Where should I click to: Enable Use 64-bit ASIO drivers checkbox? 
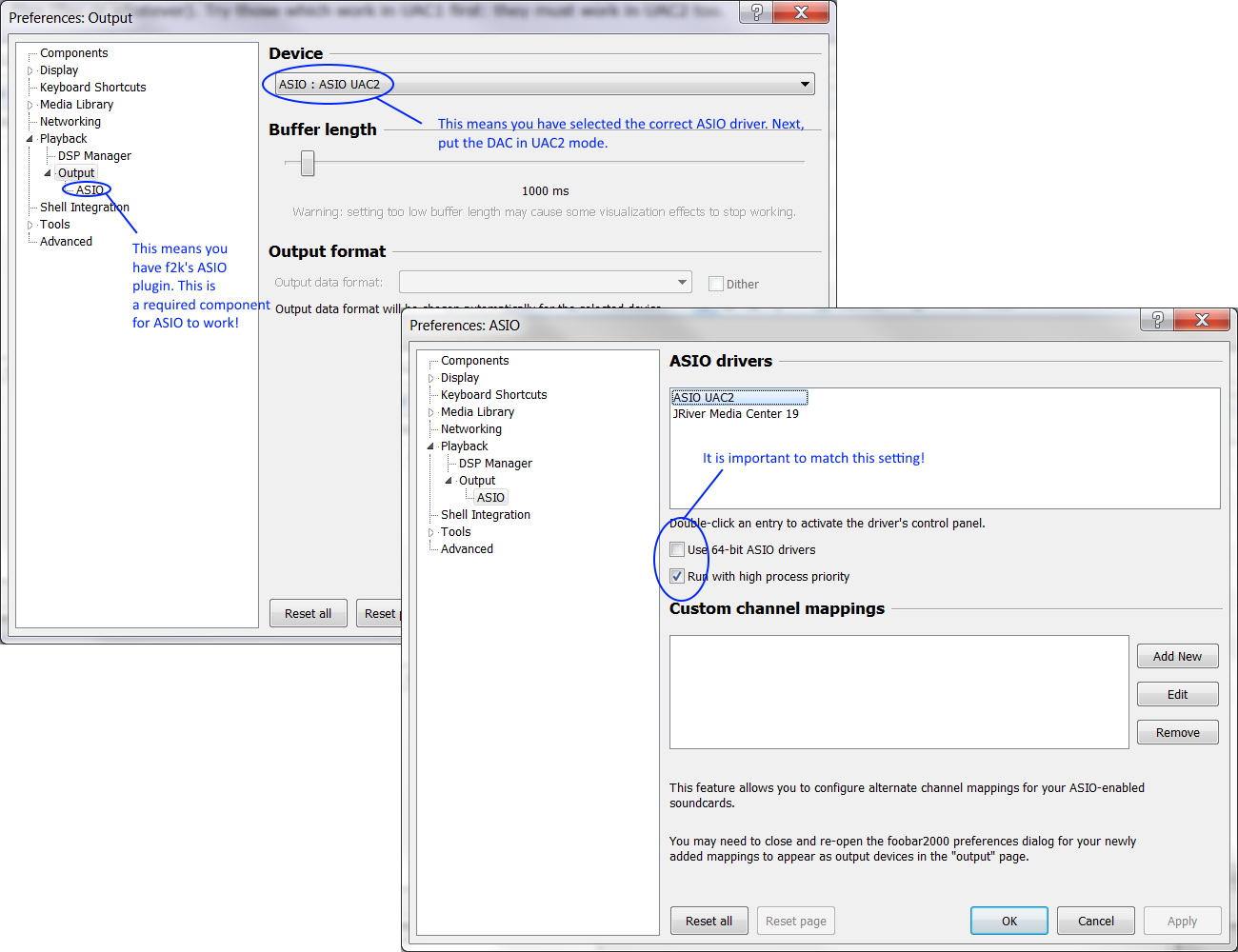677,549
